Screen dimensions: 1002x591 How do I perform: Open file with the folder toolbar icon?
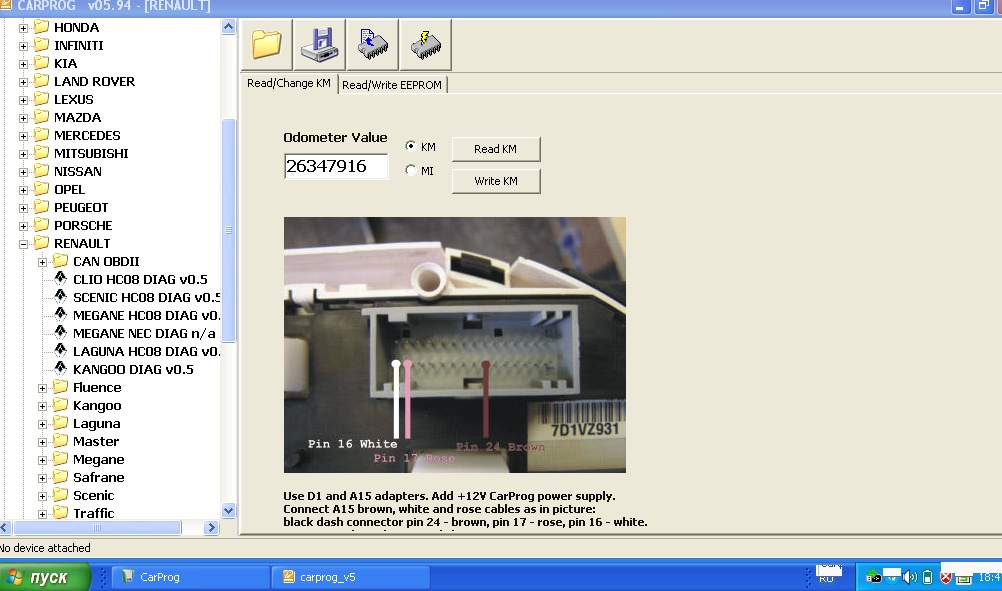point(266,44)
